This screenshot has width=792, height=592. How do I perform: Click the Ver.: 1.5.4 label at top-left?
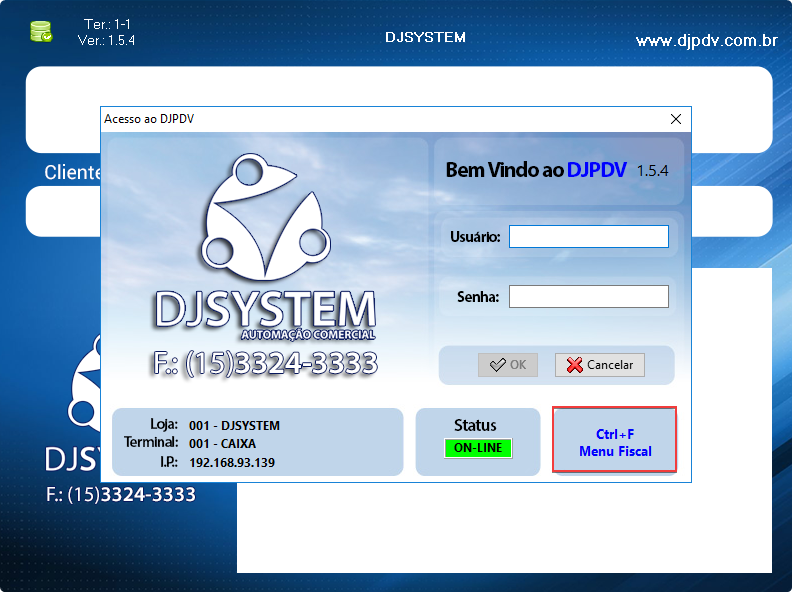[x=106, y=41]
